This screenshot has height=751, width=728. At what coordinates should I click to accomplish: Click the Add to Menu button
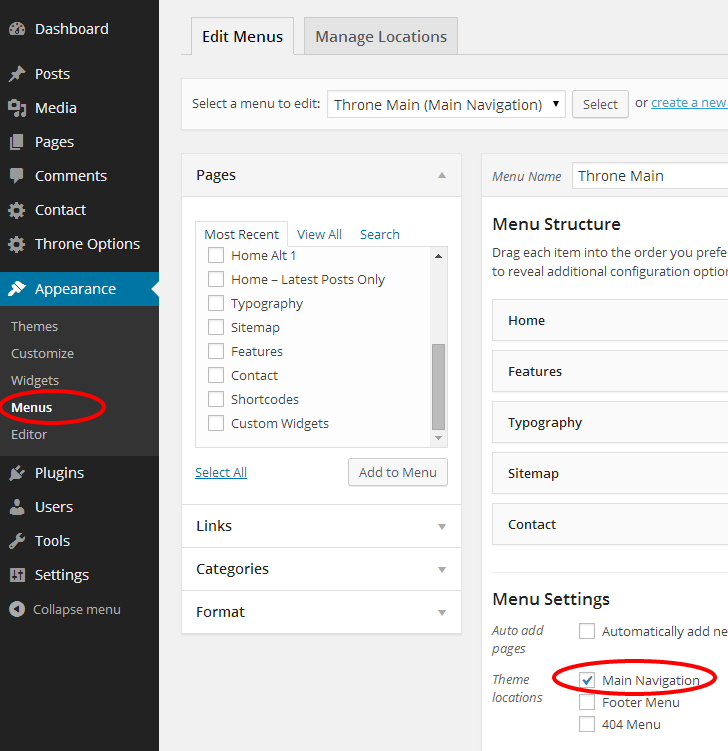point(398,472)
